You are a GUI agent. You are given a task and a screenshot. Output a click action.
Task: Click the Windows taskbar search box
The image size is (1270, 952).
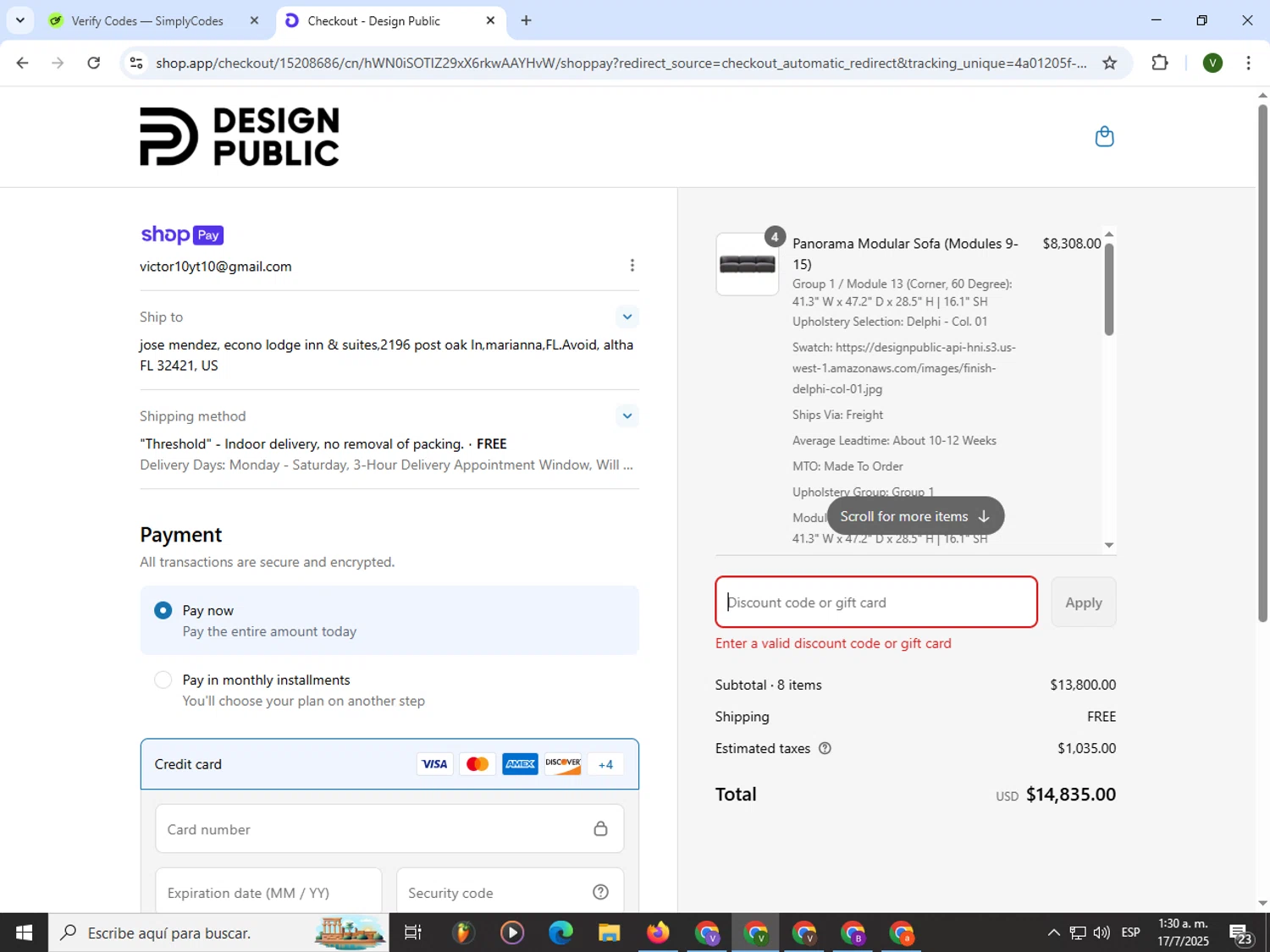coord(218,933)
